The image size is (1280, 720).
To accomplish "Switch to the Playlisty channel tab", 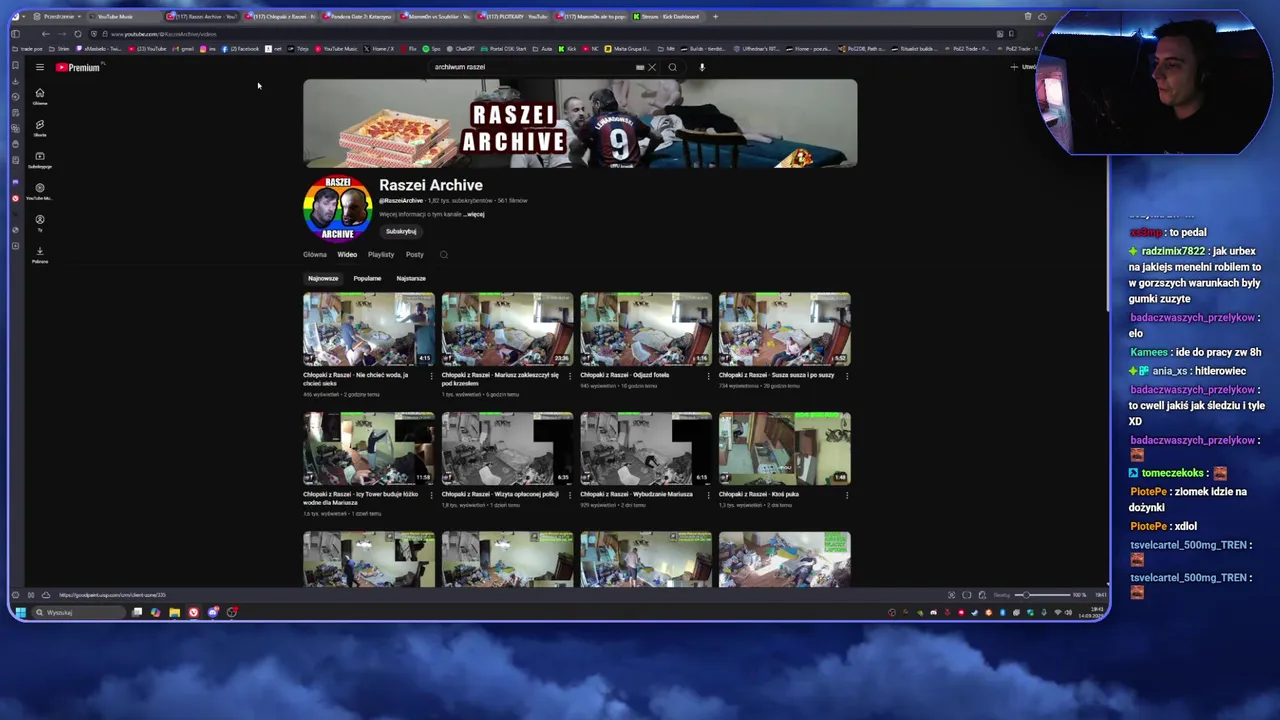I will tap(381, 254).
